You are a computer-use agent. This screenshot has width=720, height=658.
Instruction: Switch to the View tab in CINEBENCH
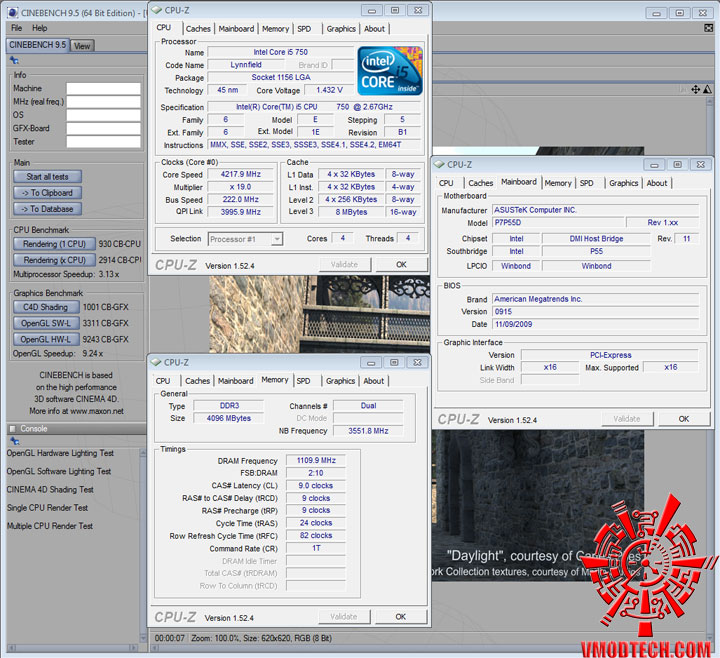coord(82,46)
